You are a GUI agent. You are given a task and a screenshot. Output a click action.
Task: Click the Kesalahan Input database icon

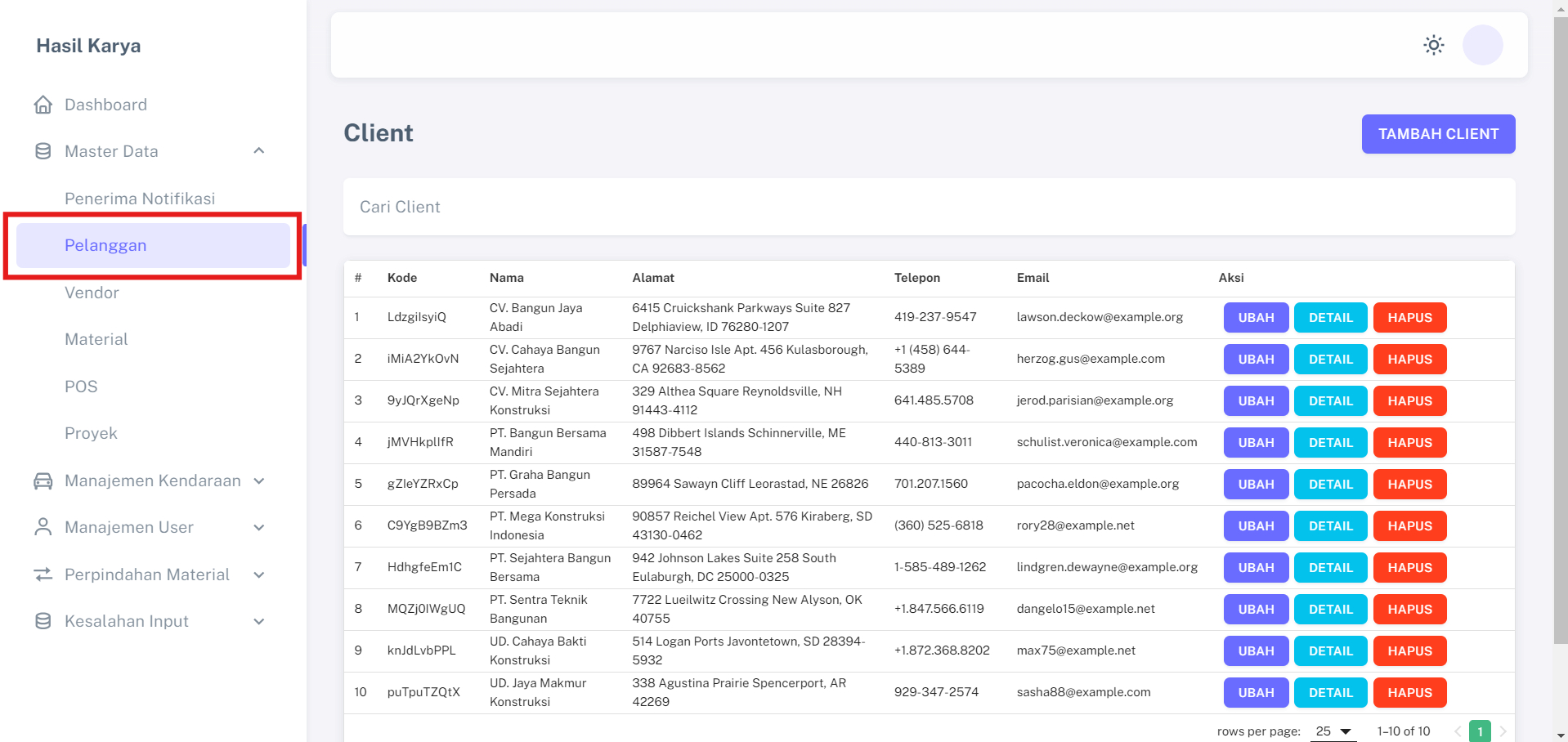[43, 621]
